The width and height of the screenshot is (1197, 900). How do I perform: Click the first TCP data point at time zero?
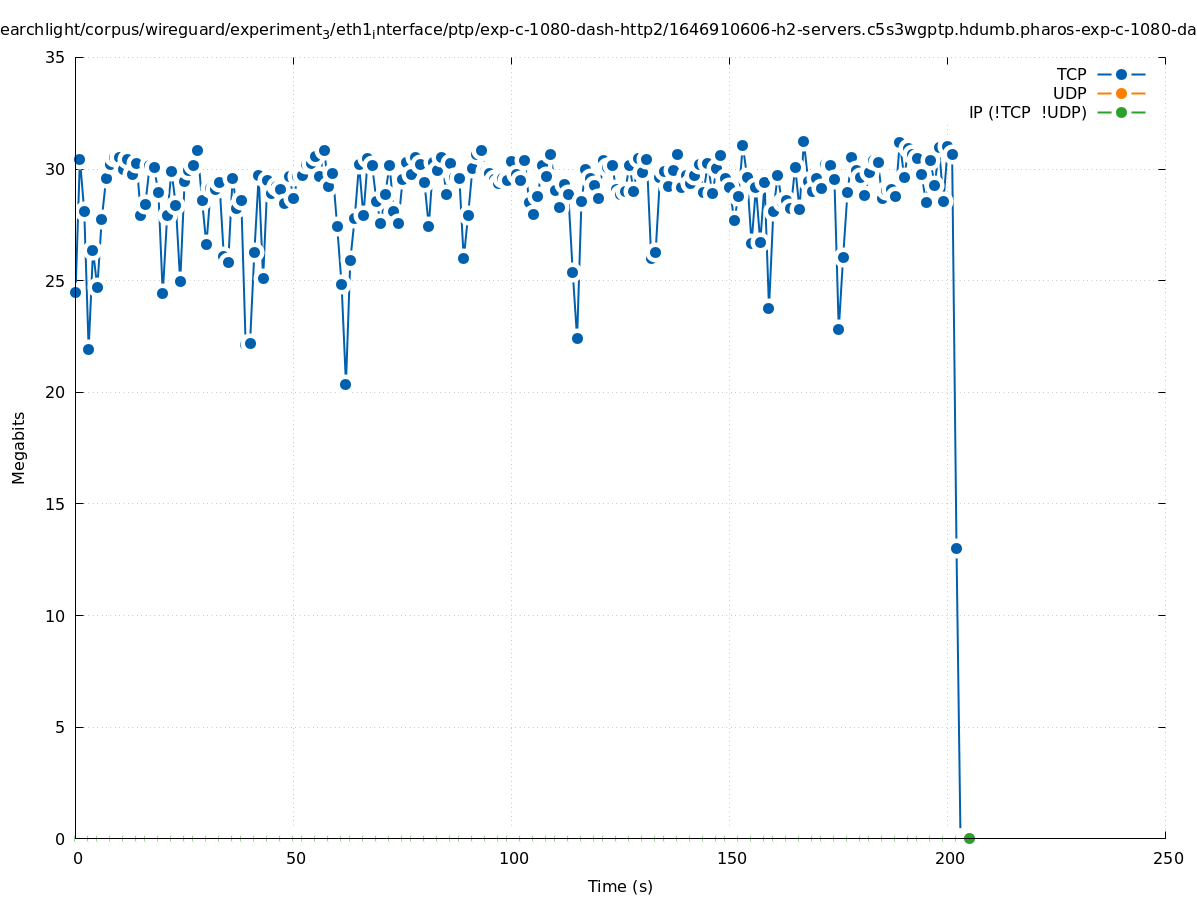(75, 292)
